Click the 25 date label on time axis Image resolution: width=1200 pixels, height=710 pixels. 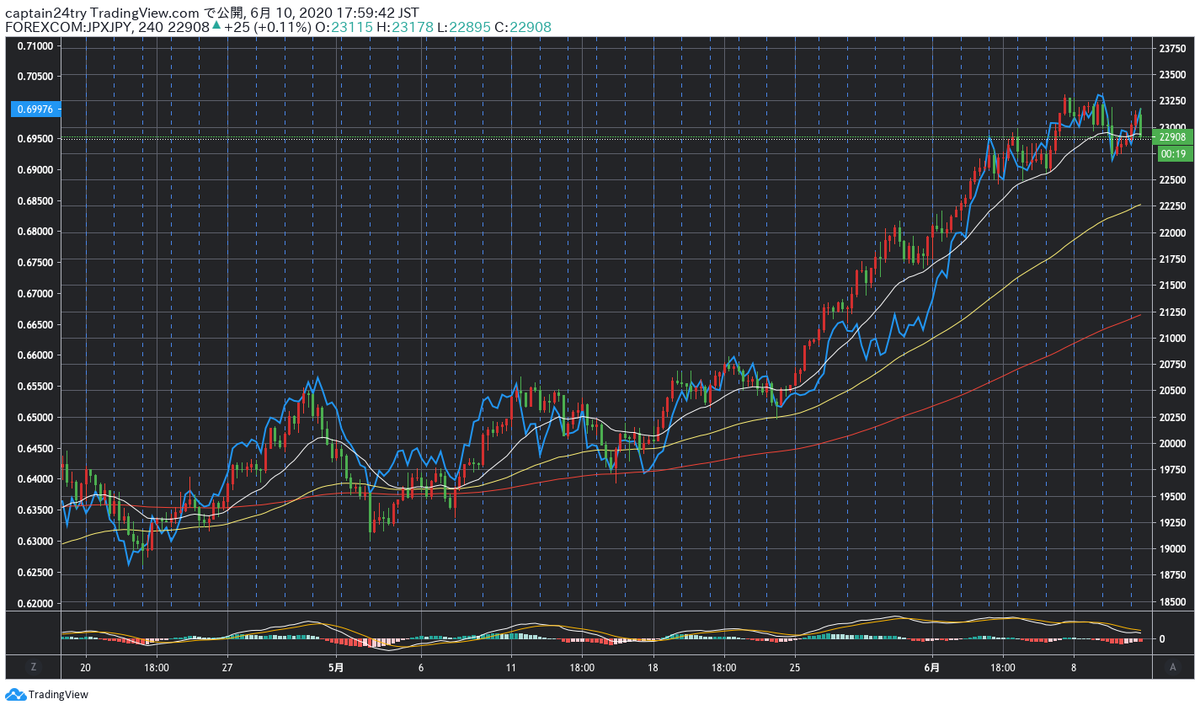[x=794, y=666]
